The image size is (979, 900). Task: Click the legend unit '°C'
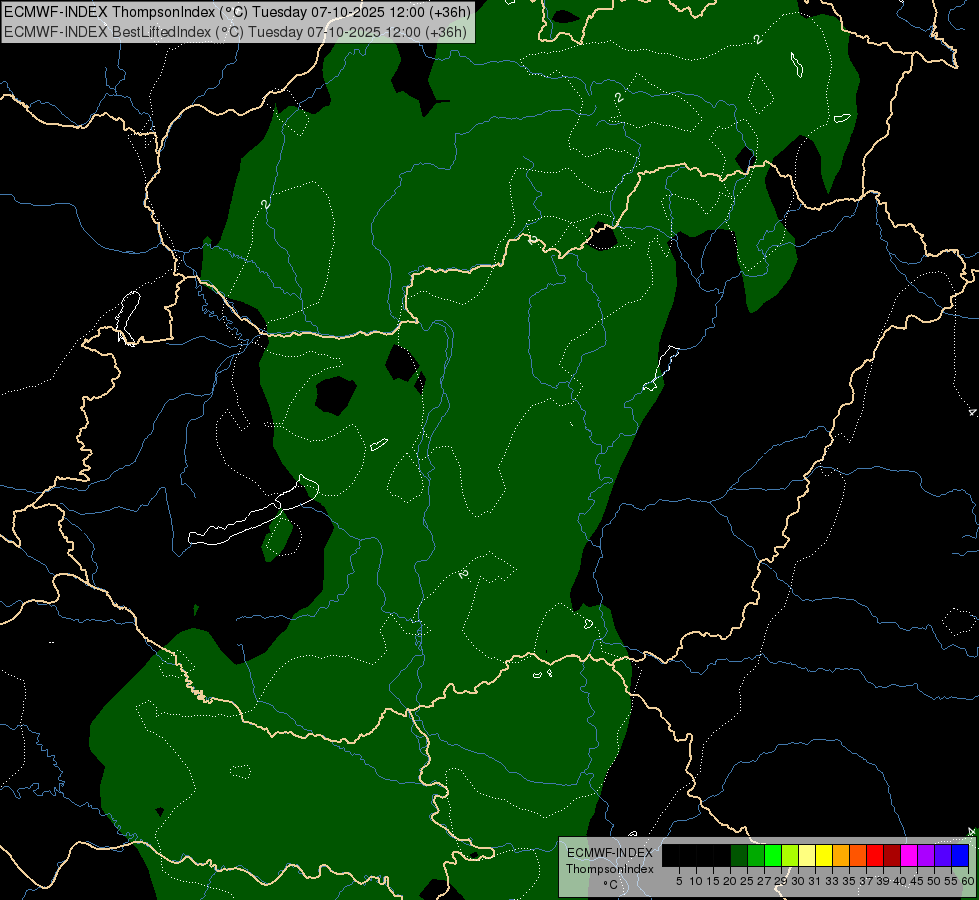610,885
